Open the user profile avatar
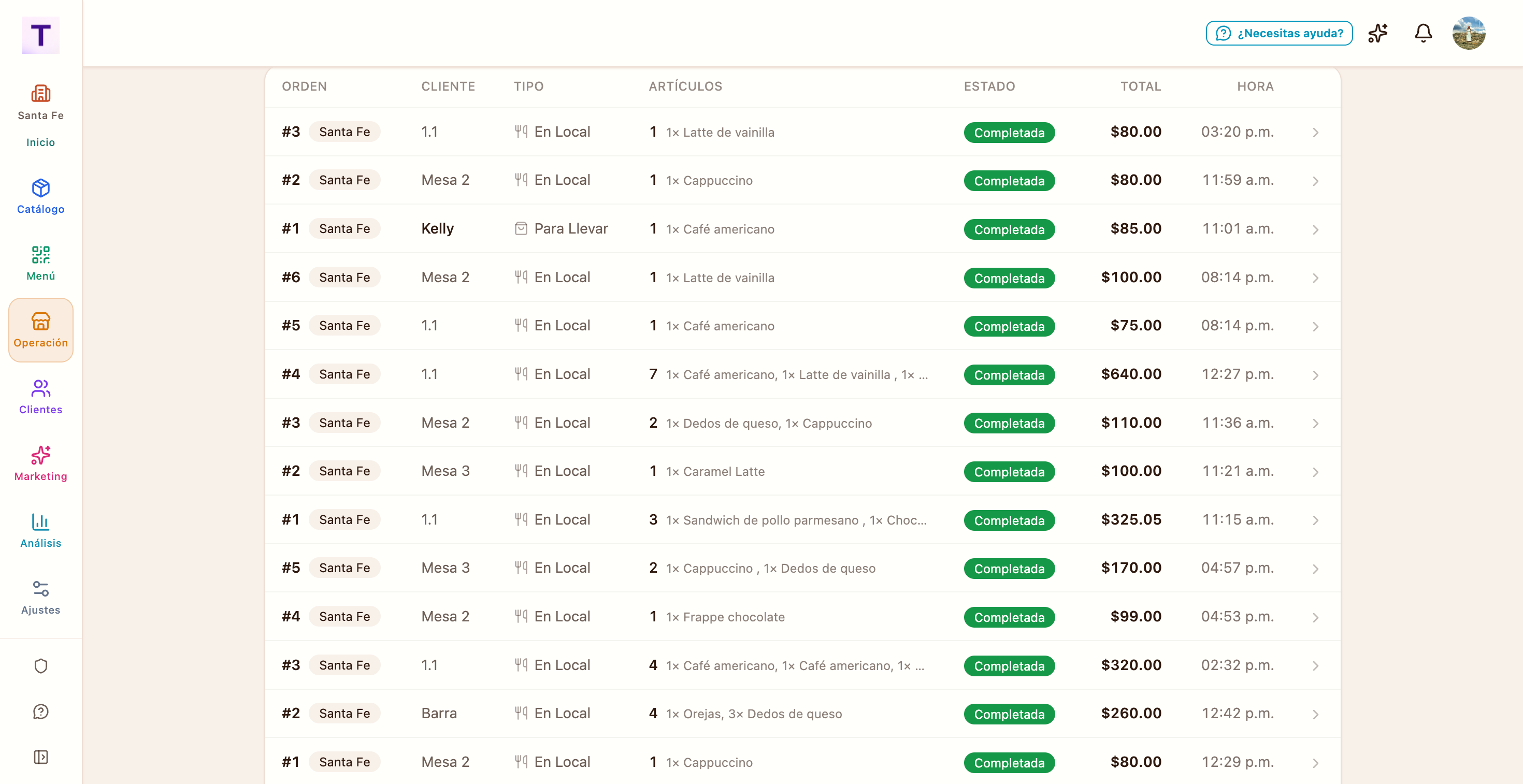Image resolution: width=1523 pixels, height=784 pixels. point(1469,33)
